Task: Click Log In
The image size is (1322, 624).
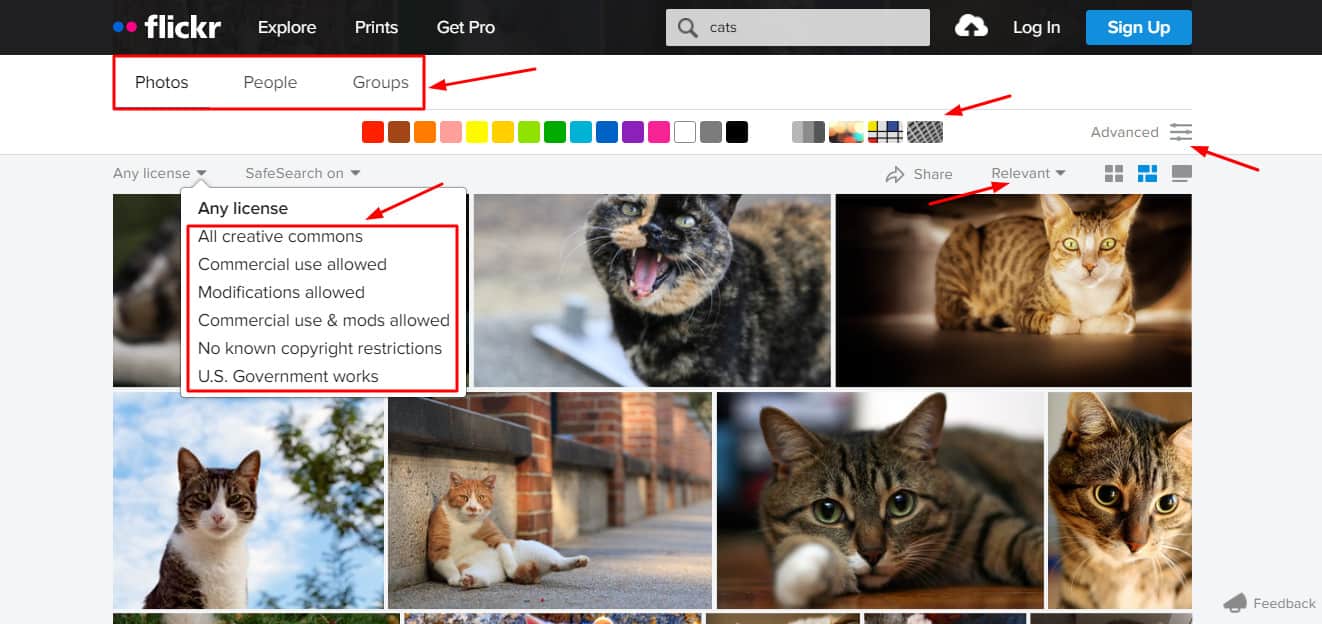Action: point(1036,27)
